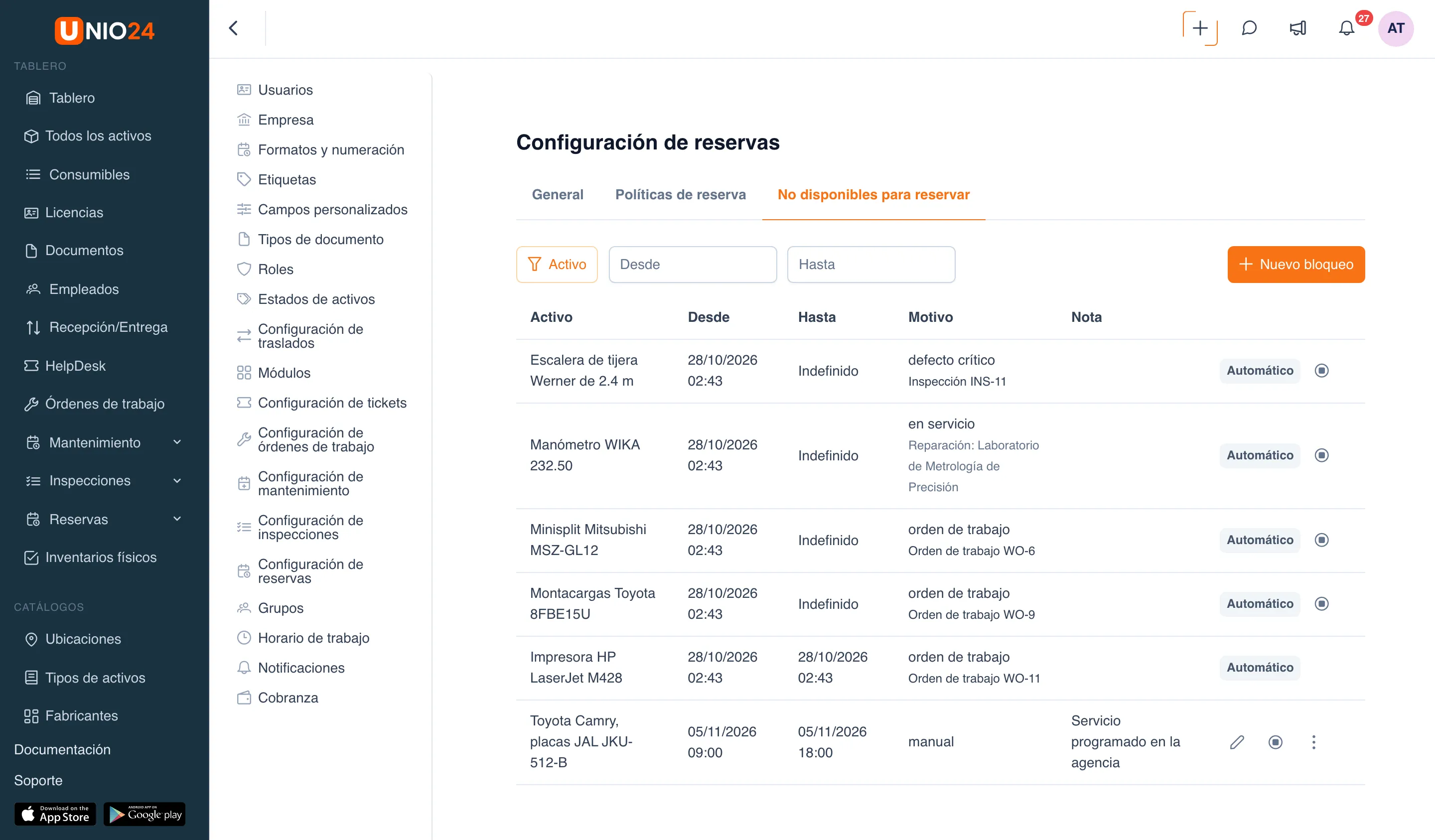Select No disponibles para reservar tab
Screen dimensions: 1435x840
point(873,195)
